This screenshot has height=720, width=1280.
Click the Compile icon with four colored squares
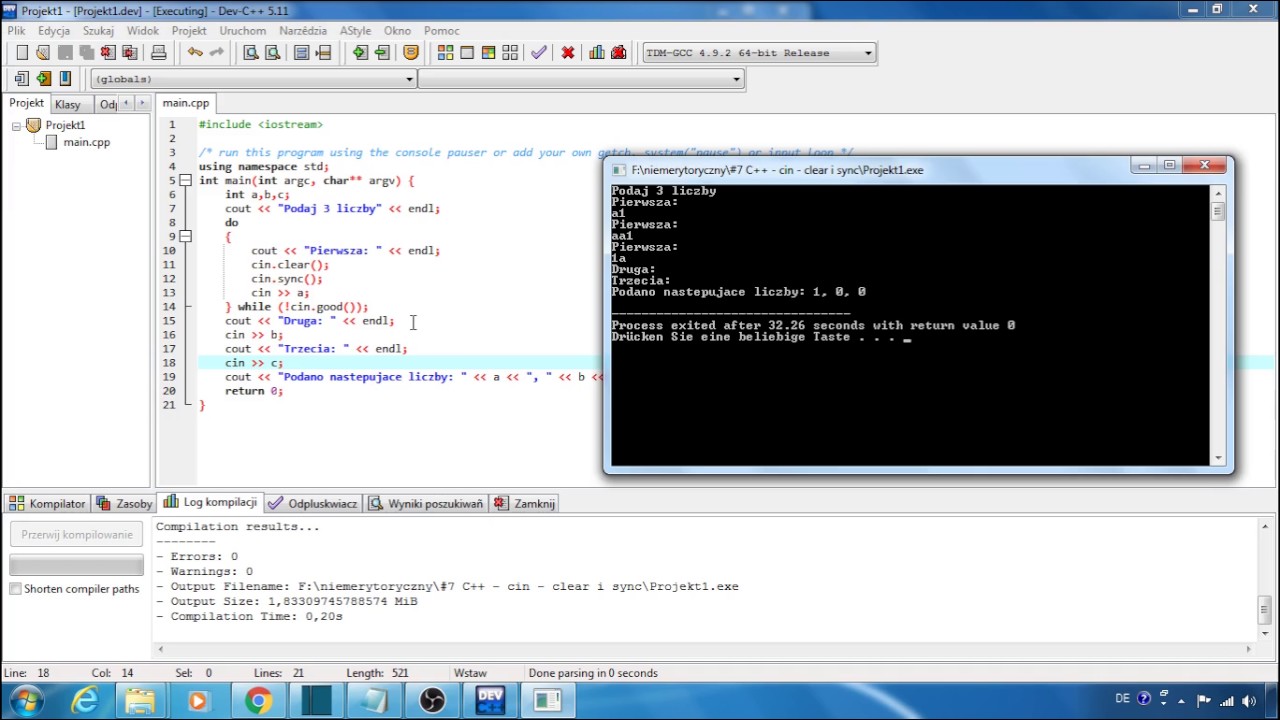click(x=446, y=53)
